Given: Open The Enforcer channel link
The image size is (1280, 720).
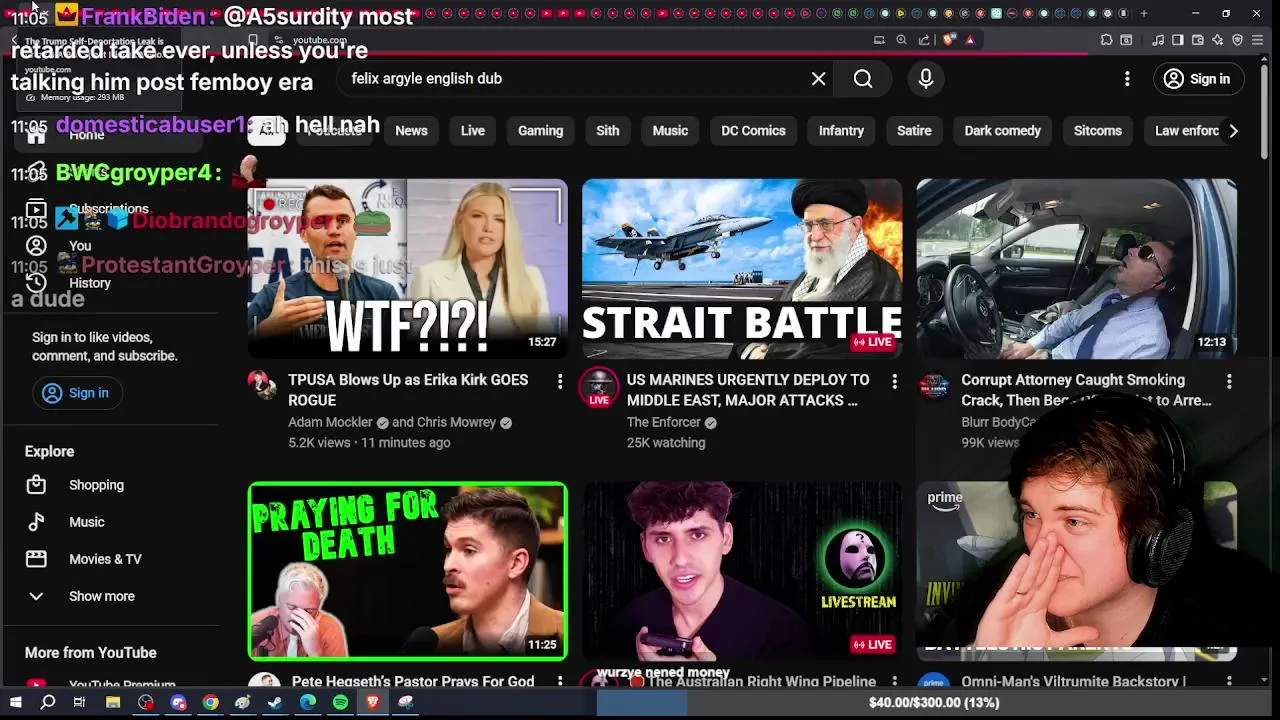Looking at the screenshot, I should point(663,423).
